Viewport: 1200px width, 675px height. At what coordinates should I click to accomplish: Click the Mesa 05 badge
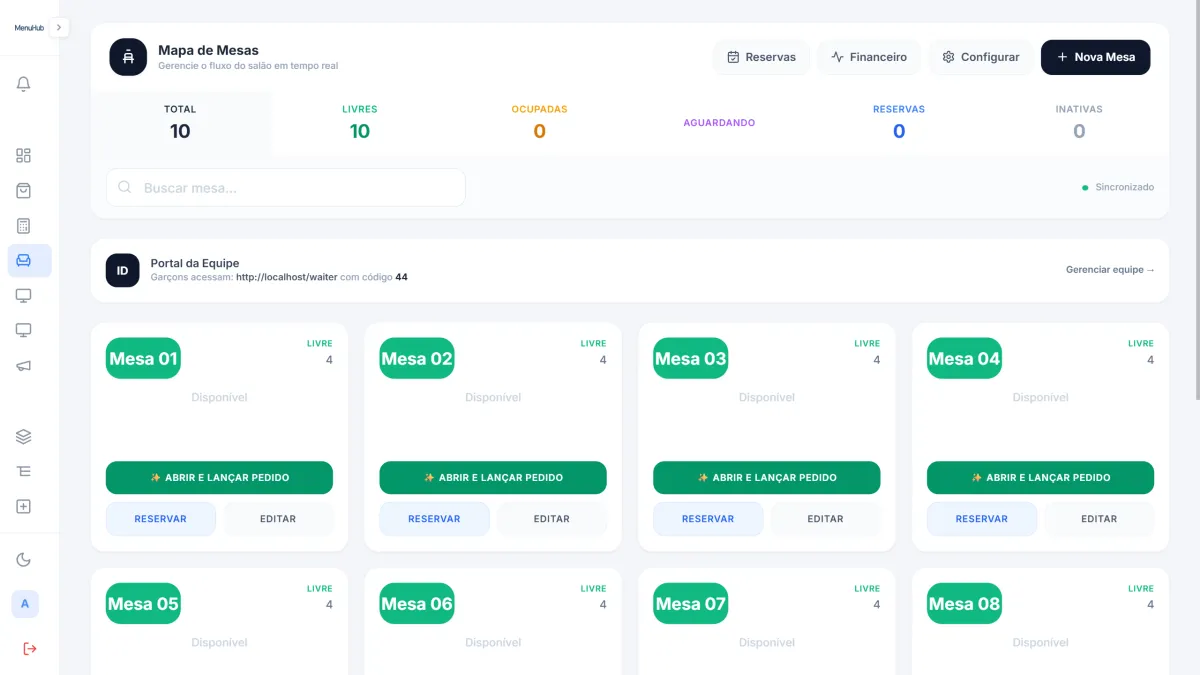click(143, 604)
